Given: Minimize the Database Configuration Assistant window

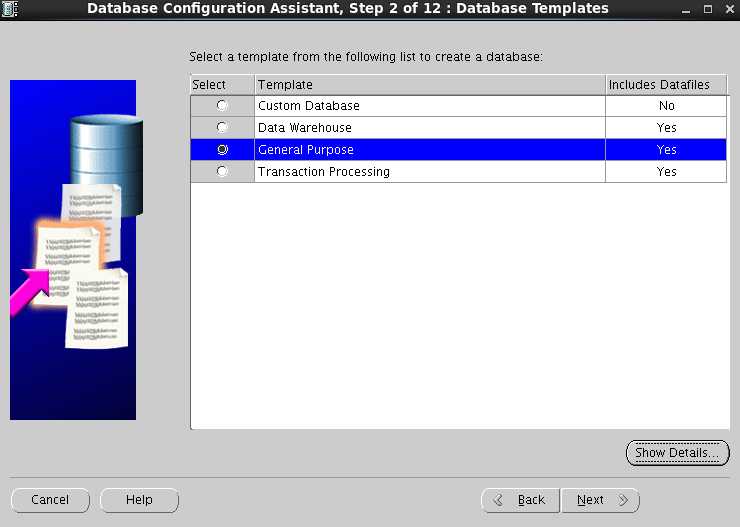Looking at the screenshot, I should tap(686, 9).
